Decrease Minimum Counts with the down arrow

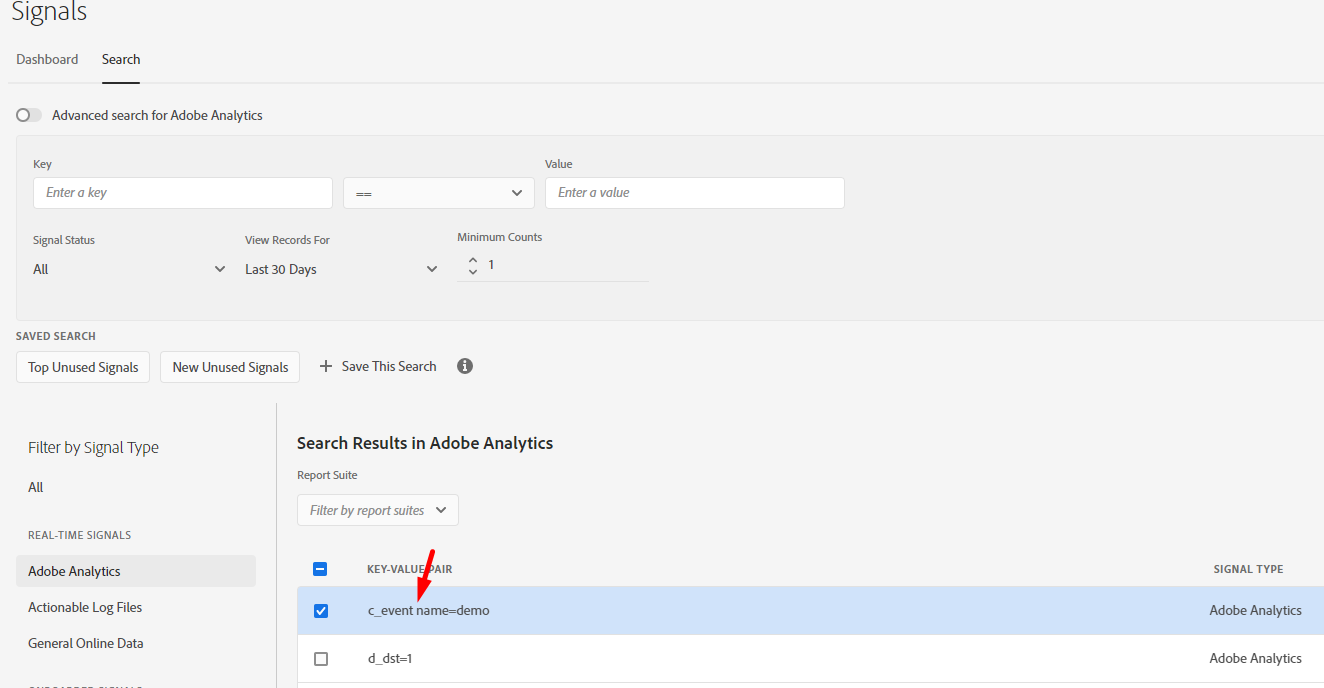click(x=473, y=272)
